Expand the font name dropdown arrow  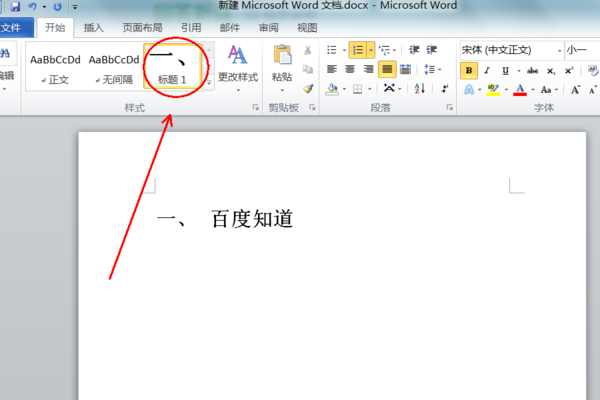[559, 51]
